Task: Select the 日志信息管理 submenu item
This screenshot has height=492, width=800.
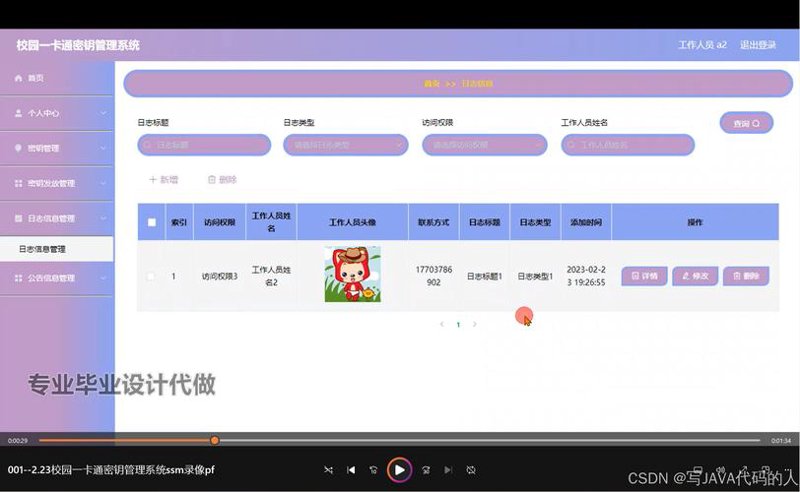Action: (x=57, y=249)
